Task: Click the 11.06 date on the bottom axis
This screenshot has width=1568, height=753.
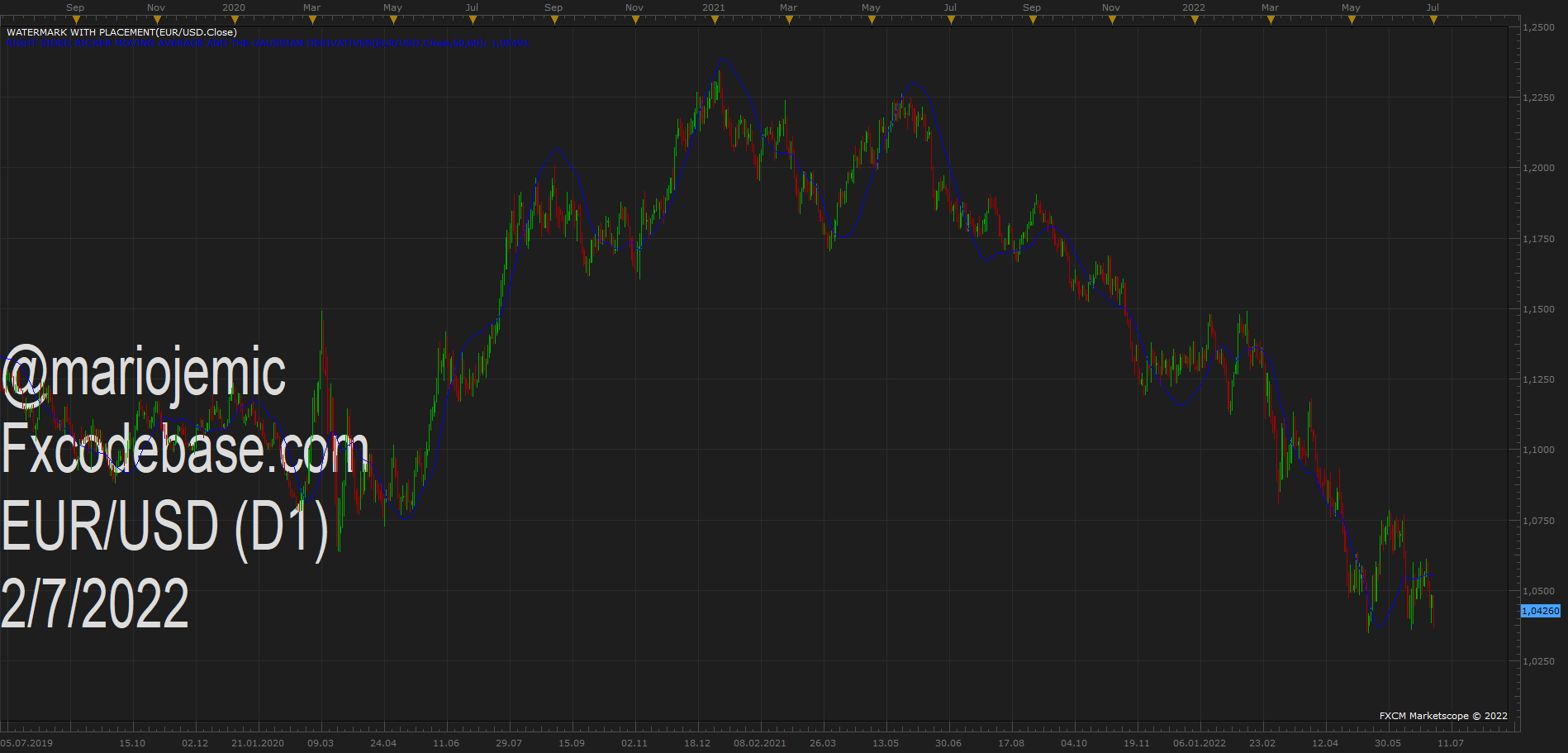Action: [x=446, y=743]
